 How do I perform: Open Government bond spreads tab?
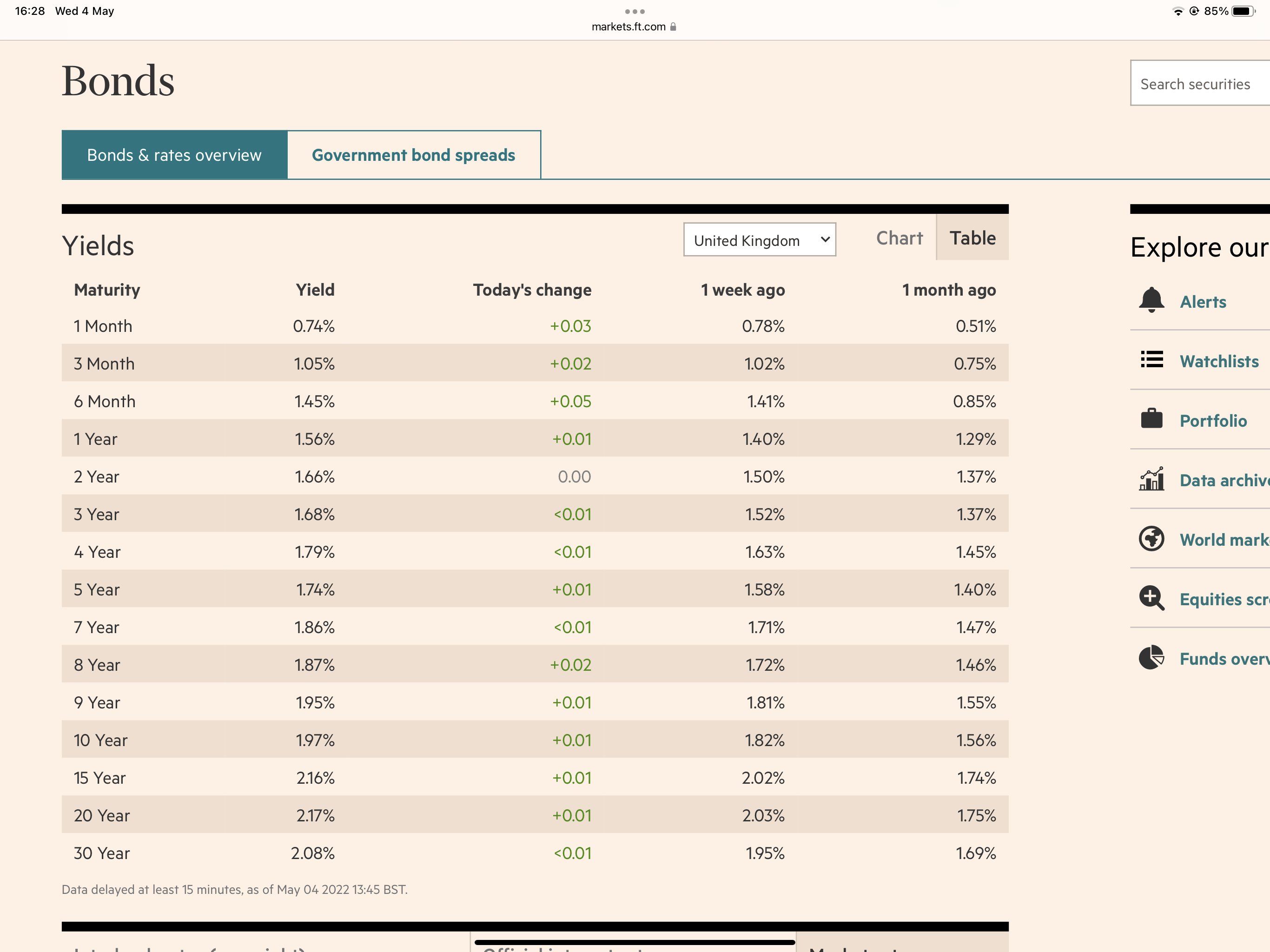pos(413,155)
